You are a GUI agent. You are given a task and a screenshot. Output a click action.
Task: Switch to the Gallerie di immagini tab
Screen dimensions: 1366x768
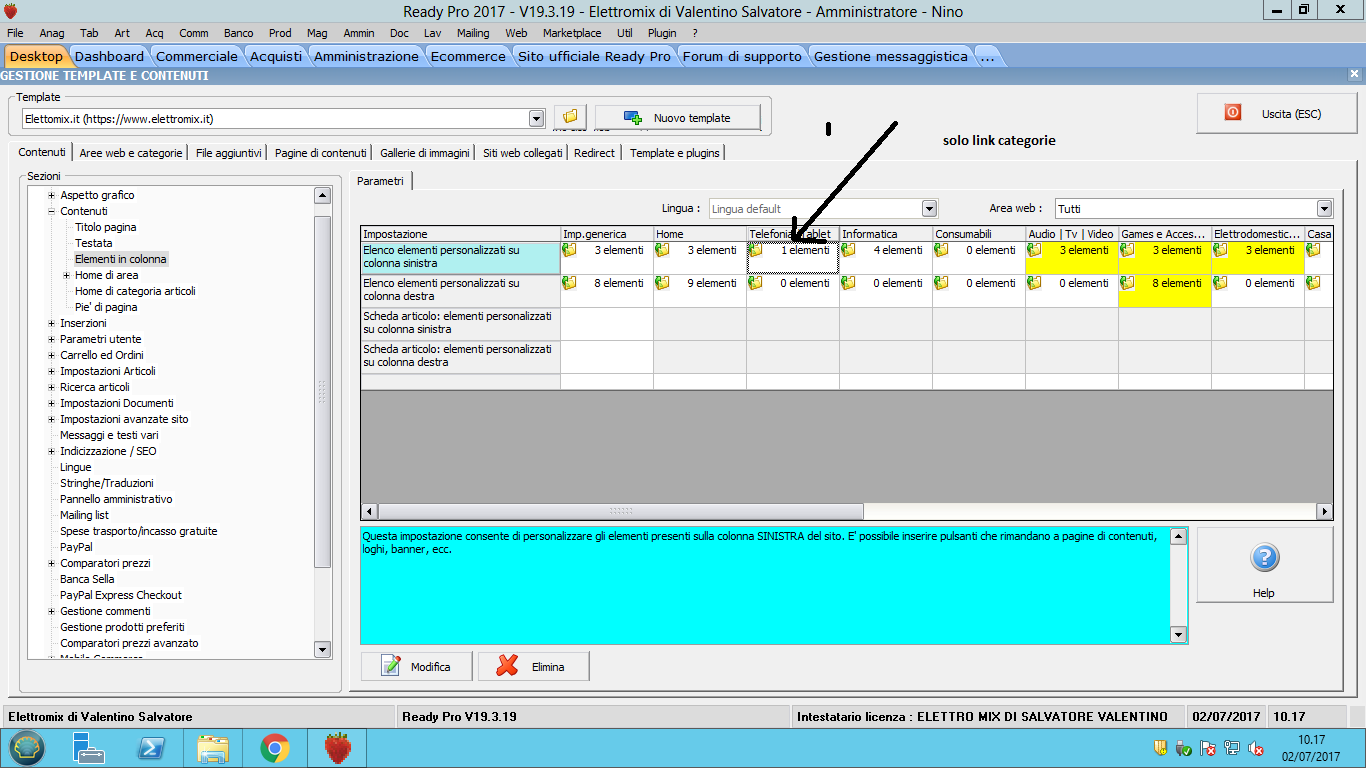click(x=425, y=153)
